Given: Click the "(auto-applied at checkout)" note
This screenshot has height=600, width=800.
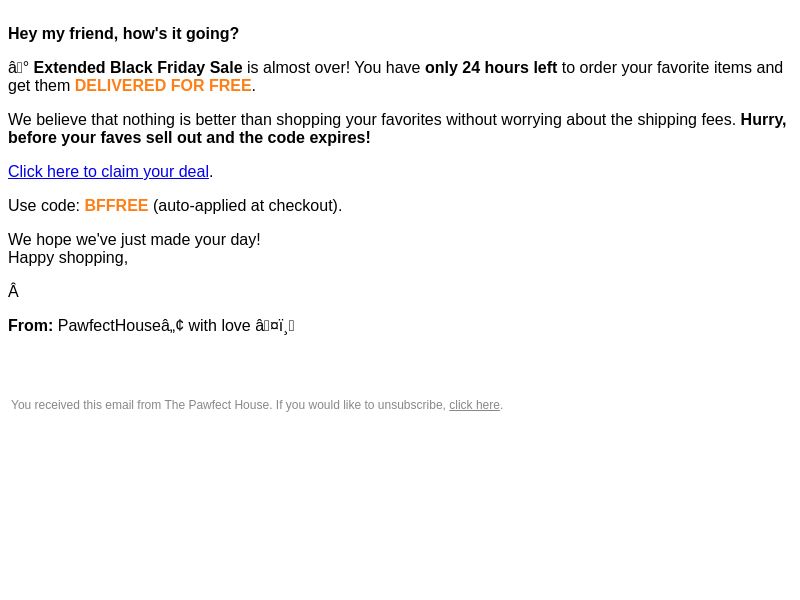Looking at the screenshot, I should pos(247,206).
